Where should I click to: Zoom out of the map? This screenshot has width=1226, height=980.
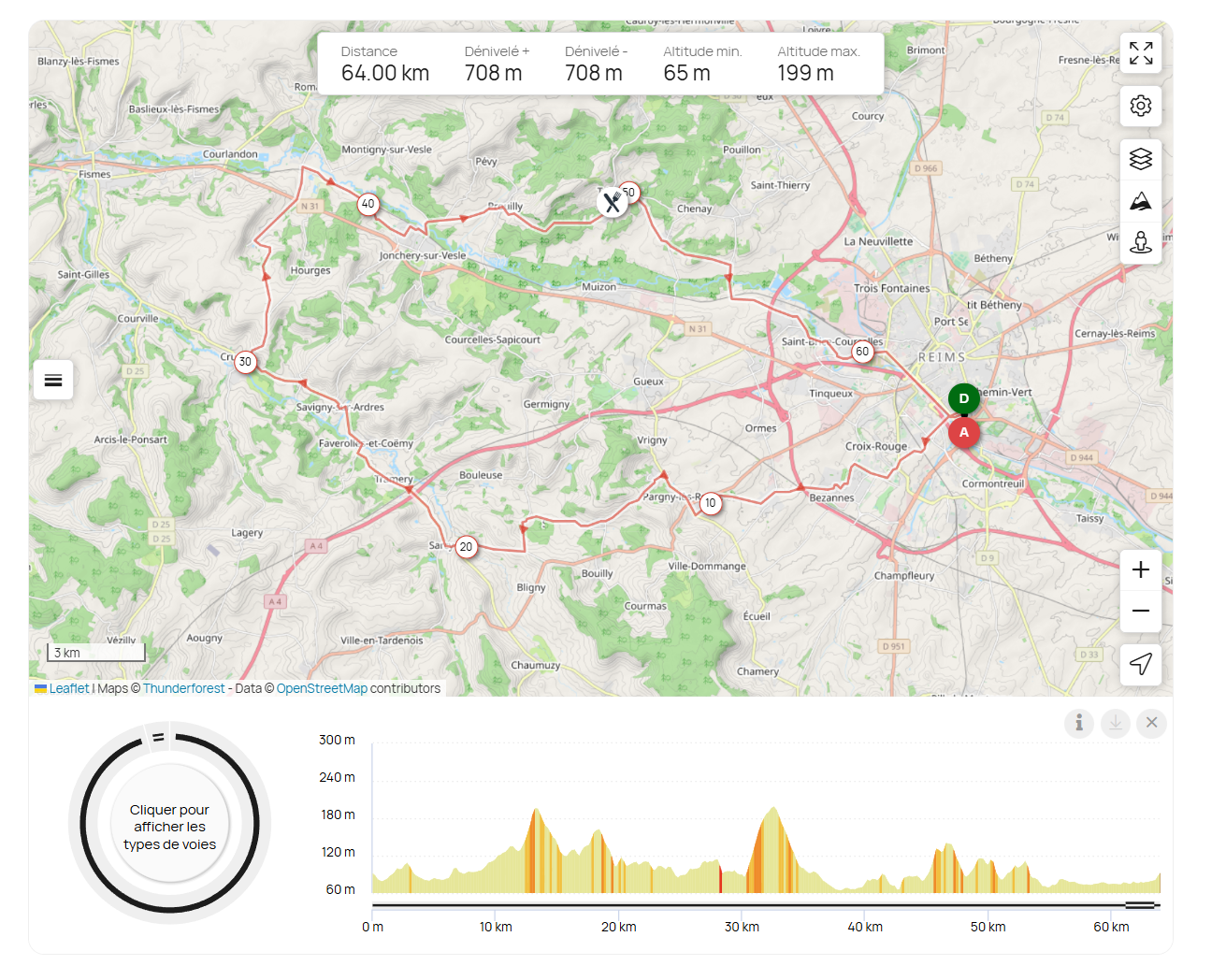(x=1140, y=612)
